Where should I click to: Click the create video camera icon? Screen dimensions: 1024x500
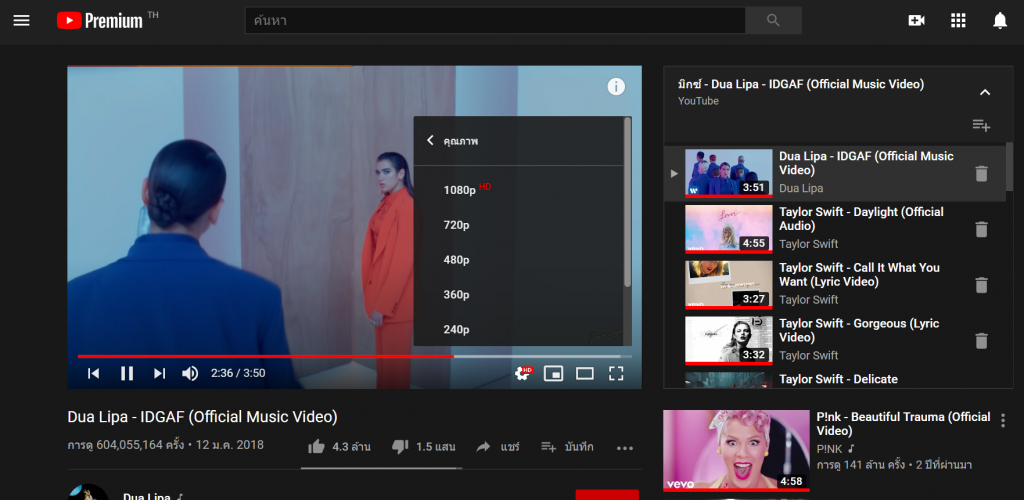[x=916, y=21]
